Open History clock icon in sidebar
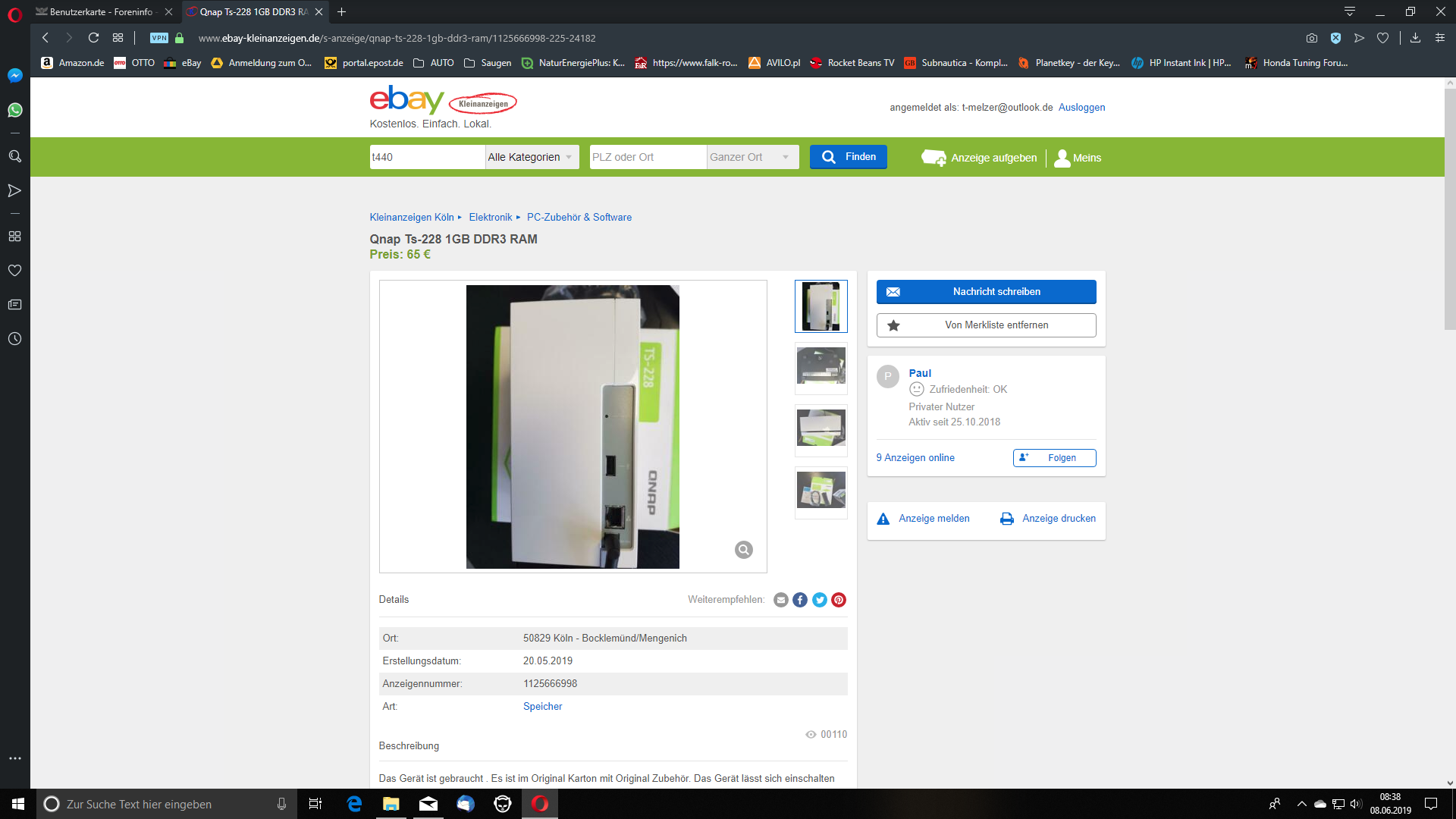This screenshot has width=1456, height=819. pos(14,339)
